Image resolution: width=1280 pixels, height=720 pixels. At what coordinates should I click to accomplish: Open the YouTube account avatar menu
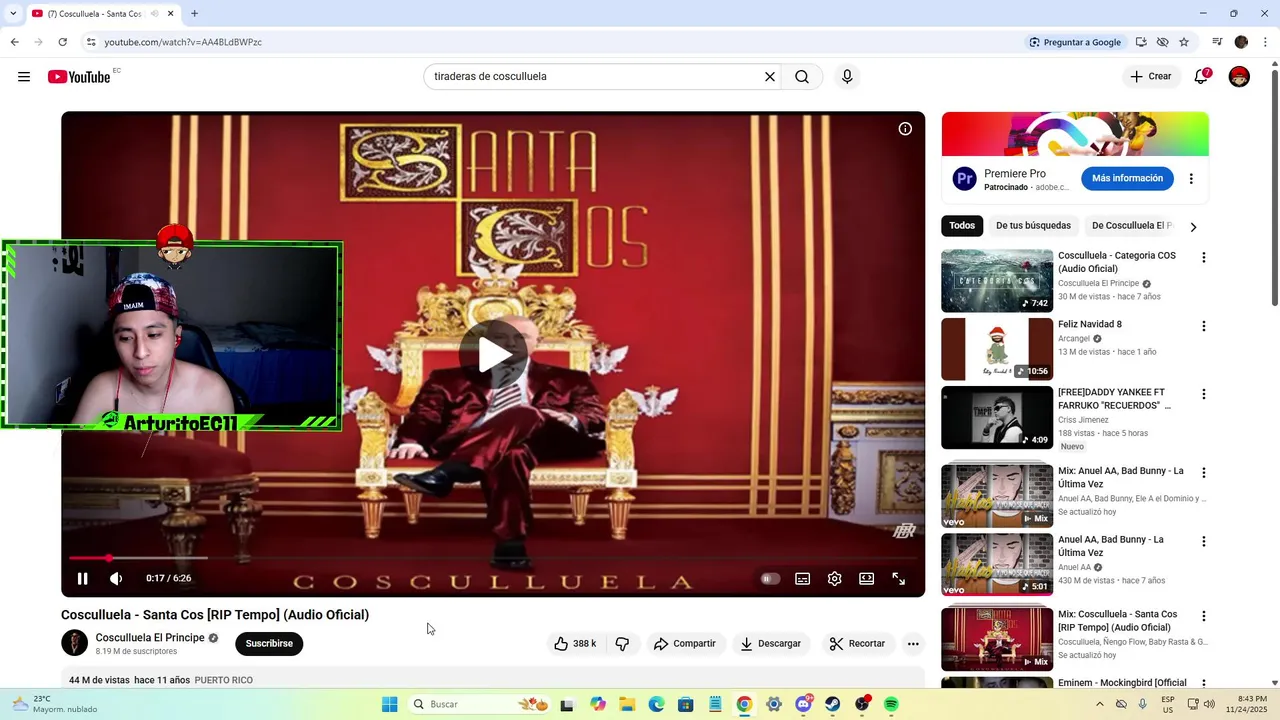(1239, 77)
